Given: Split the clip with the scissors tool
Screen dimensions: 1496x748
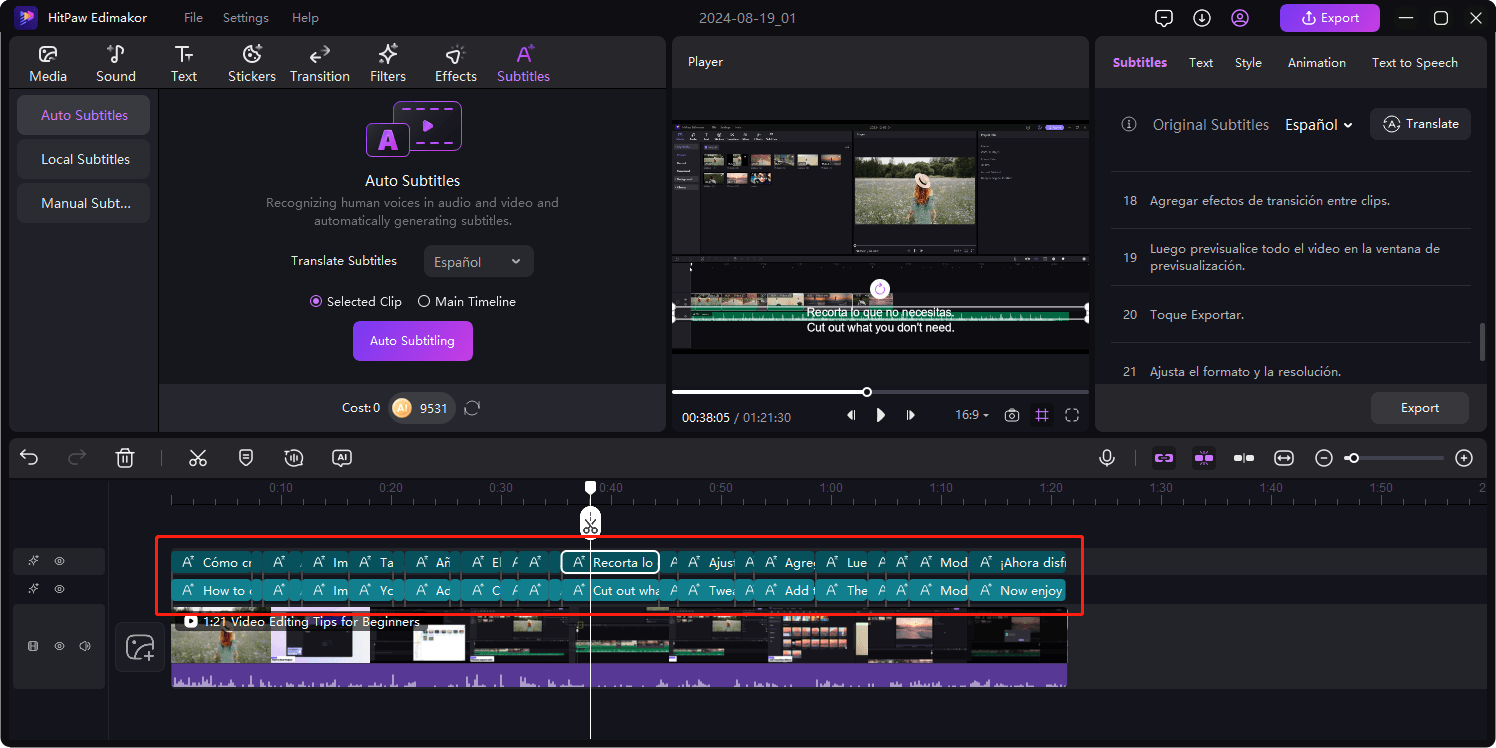Looking at the screenshot, I should pyautogui.click(x=198, y=457).
